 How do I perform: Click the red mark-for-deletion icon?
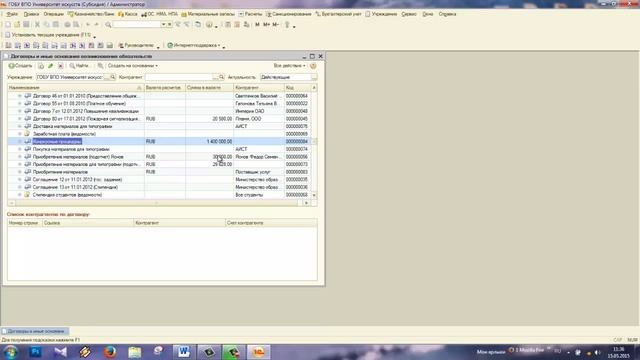click(x=60, y=66)
